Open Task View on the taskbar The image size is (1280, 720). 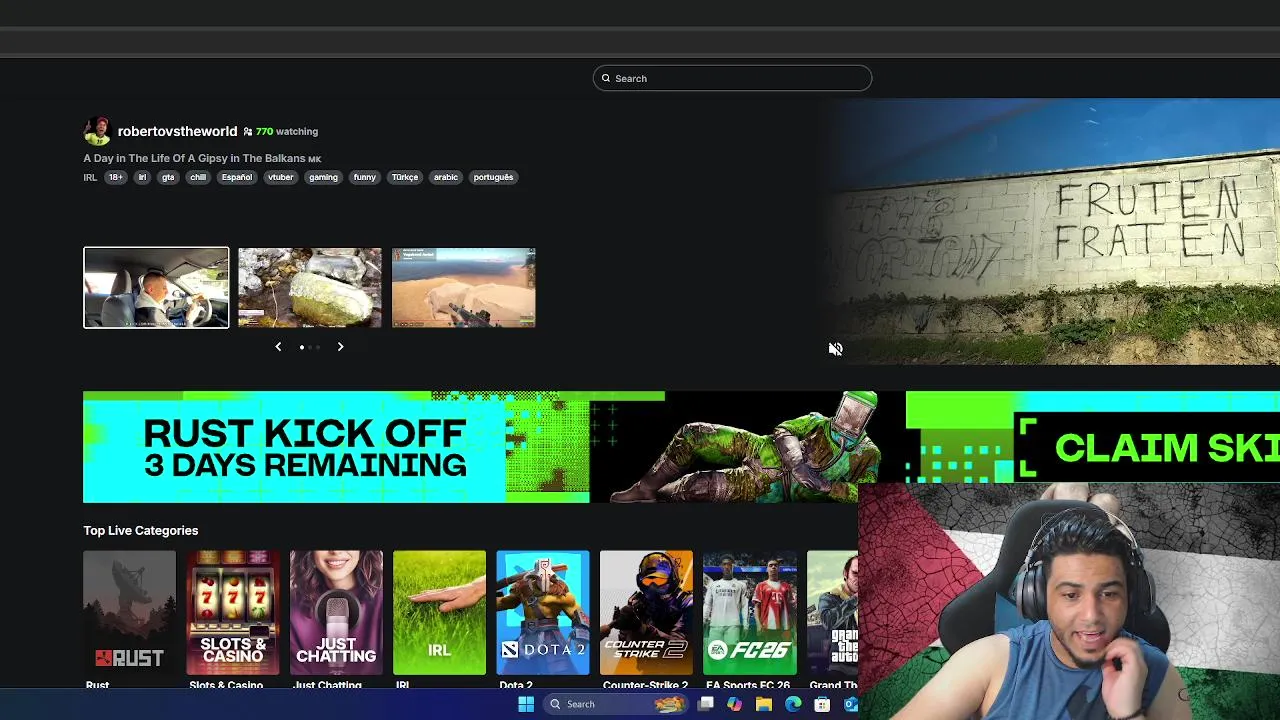706,704
